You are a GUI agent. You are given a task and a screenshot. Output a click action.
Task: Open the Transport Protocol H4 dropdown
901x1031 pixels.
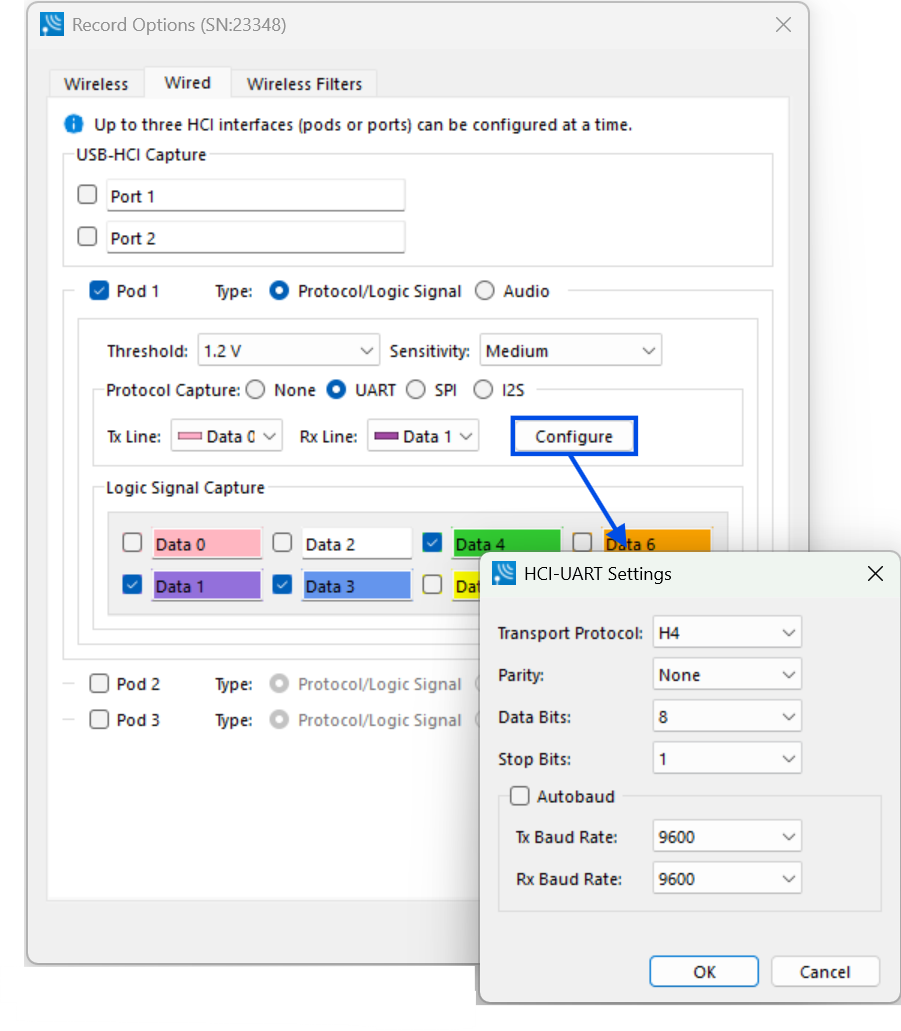click(727, 633)
